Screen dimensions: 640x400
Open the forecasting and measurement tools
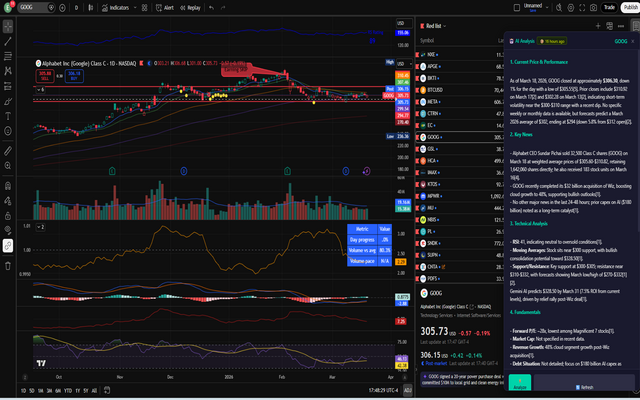[x=8, y=86]
